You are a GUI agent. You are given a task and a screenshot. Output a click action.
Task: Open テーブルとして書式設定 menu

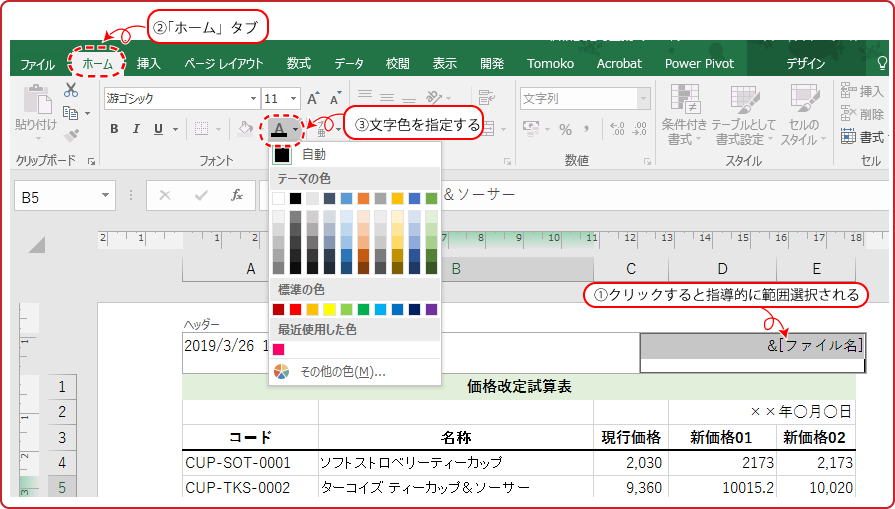point(744,114)
